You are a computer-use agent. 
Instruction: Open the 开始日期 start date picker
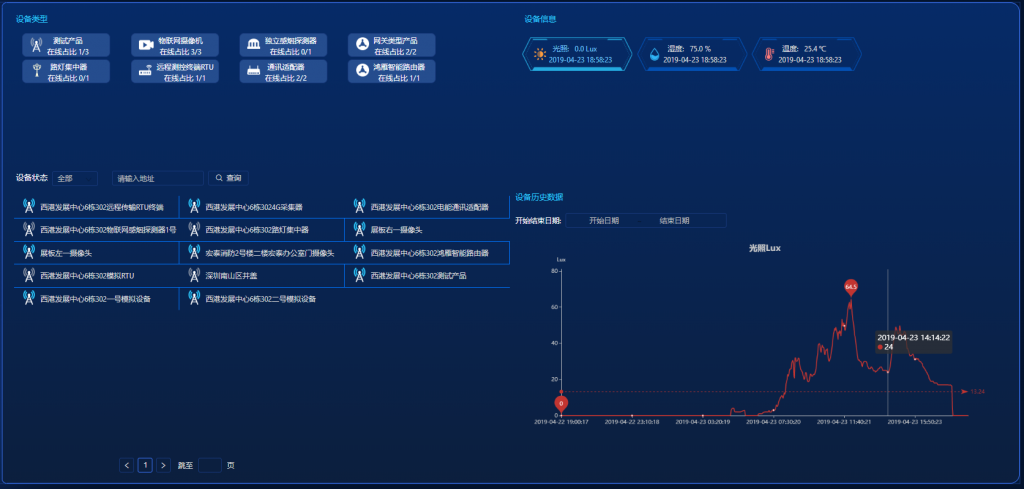pos(604,220)
